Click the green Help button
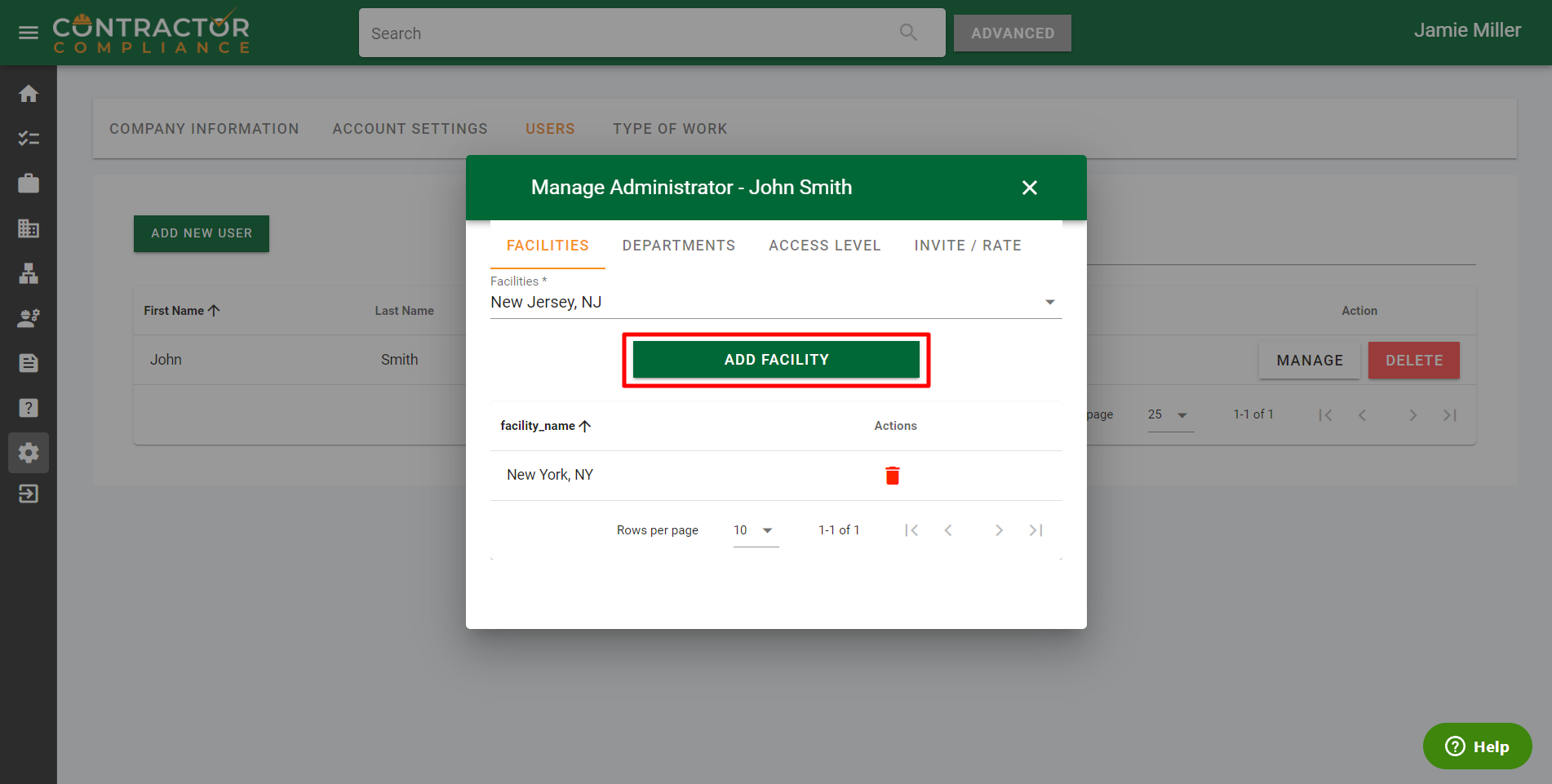This screenshot has height=784, width=1552. (x=1477, y=746)
